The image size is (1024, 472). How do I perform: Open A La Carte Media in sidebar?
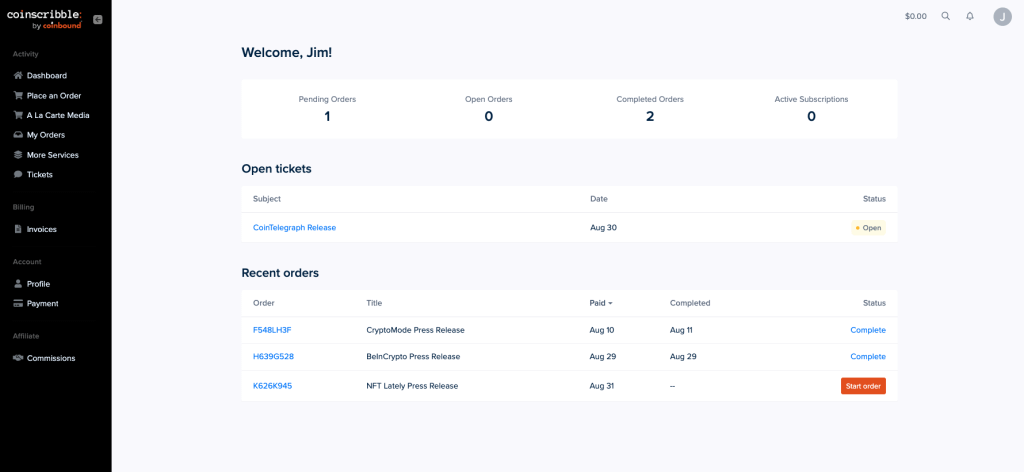pos(57,115)
